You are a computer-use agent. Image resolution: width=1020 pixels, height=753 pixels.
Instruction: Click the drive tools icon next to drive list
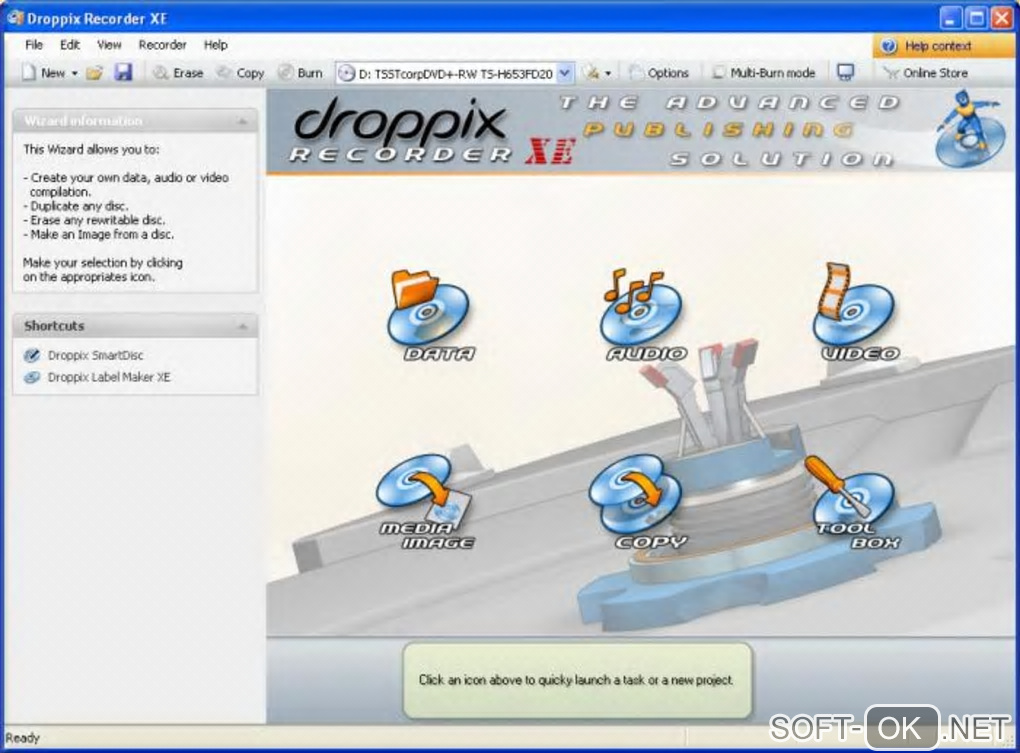(x=591, y=73)
